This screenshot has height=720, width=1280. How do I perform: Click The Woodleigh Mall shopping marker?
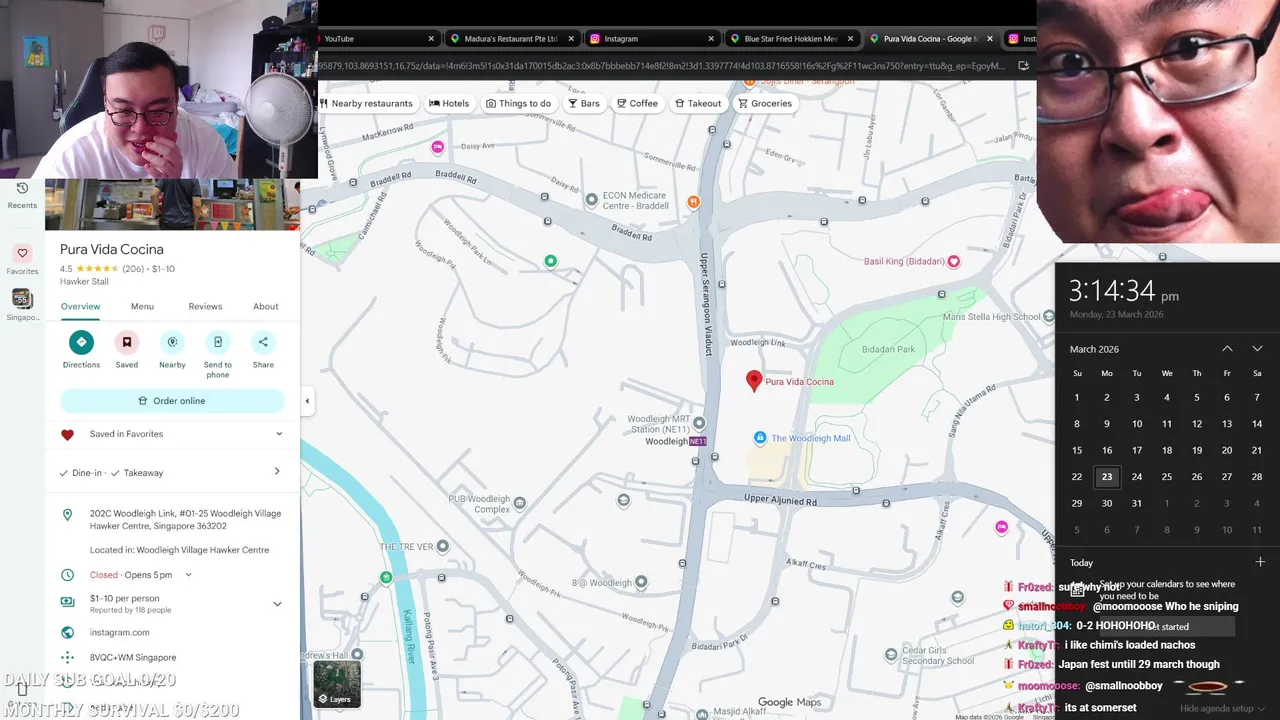point(760,438)
